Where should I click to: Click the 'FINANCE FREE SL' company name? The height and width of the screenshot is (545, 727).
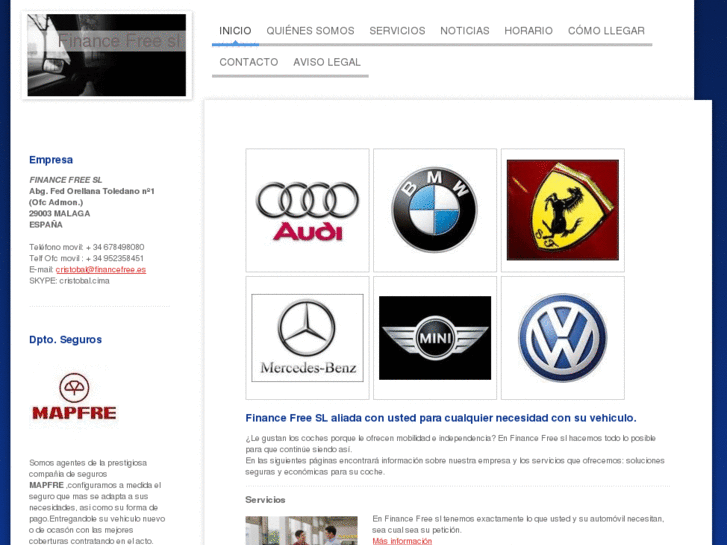tap(65, 180)
